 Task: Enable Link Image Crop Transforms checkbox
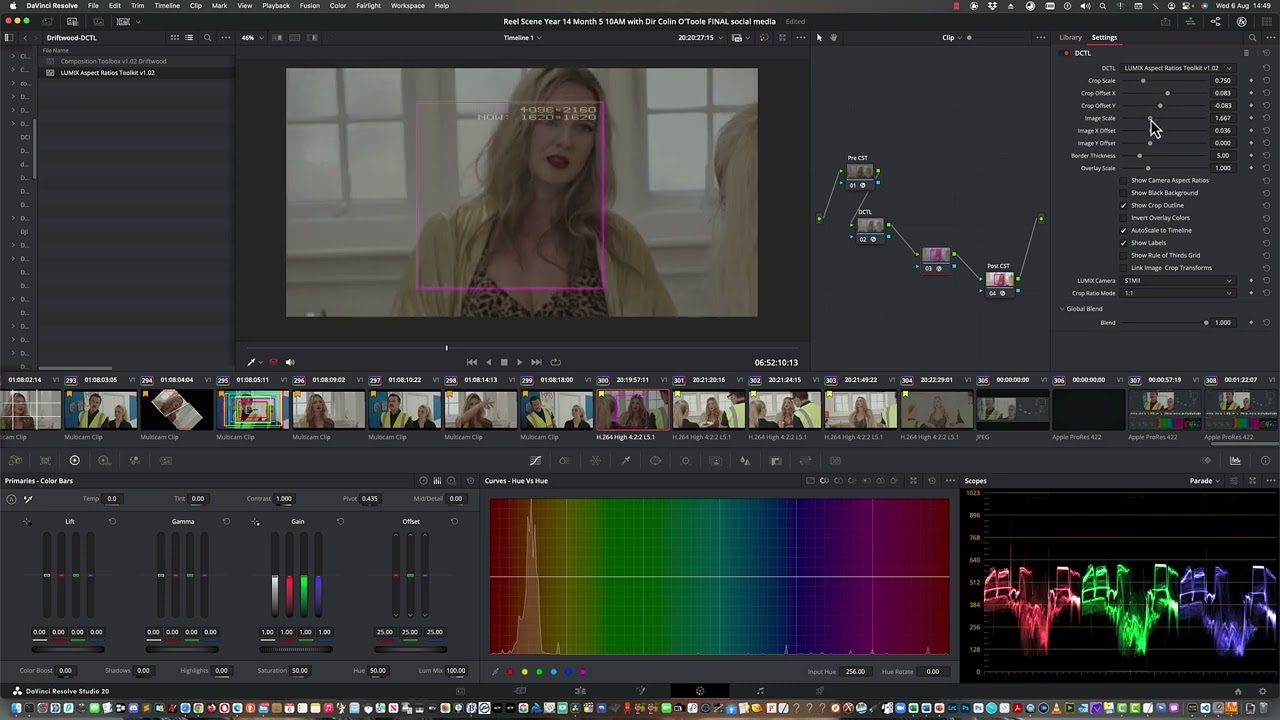[x=1123, y=268]
